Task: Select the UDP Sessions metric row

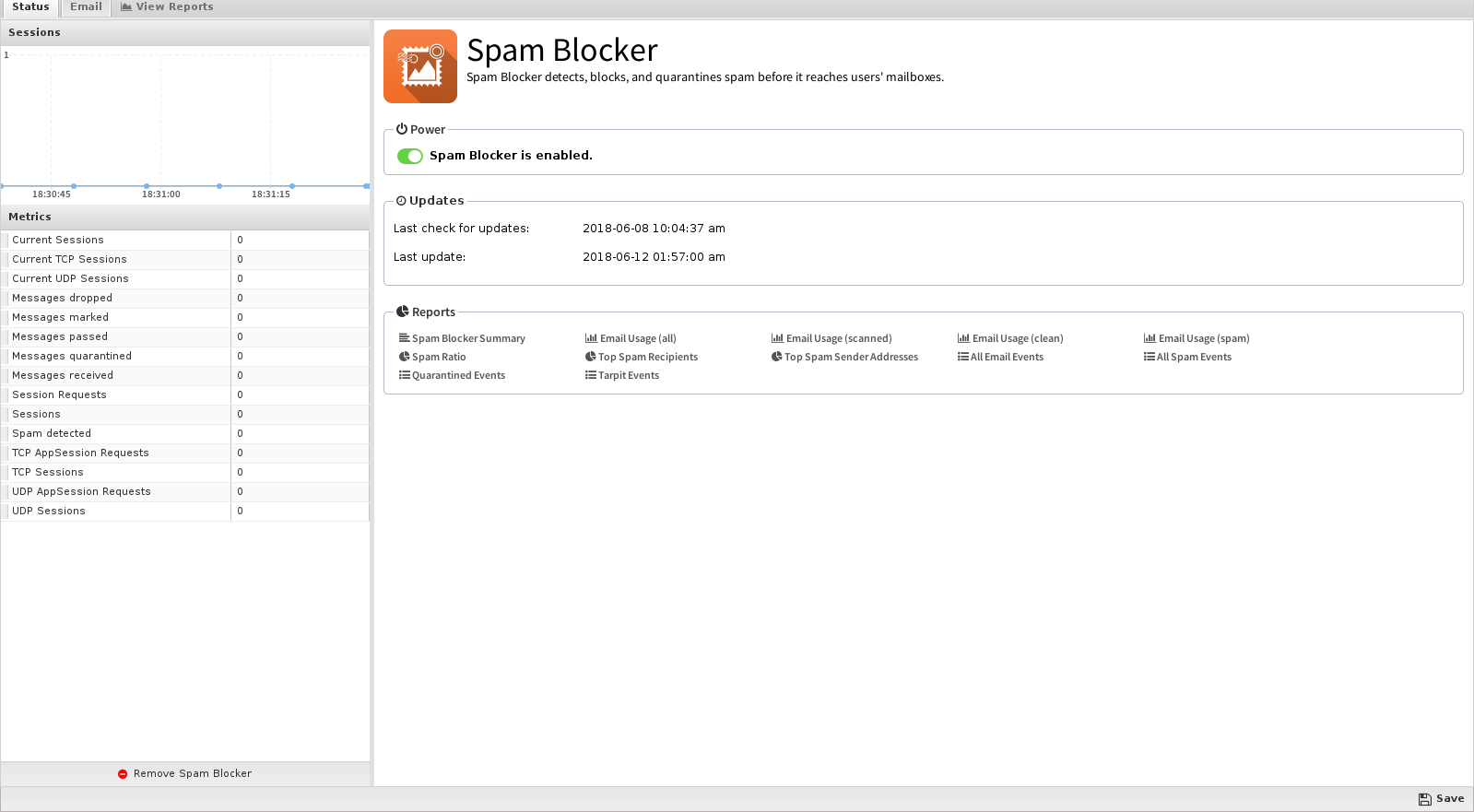Action: pyautogui.click(x=185, y=511)
